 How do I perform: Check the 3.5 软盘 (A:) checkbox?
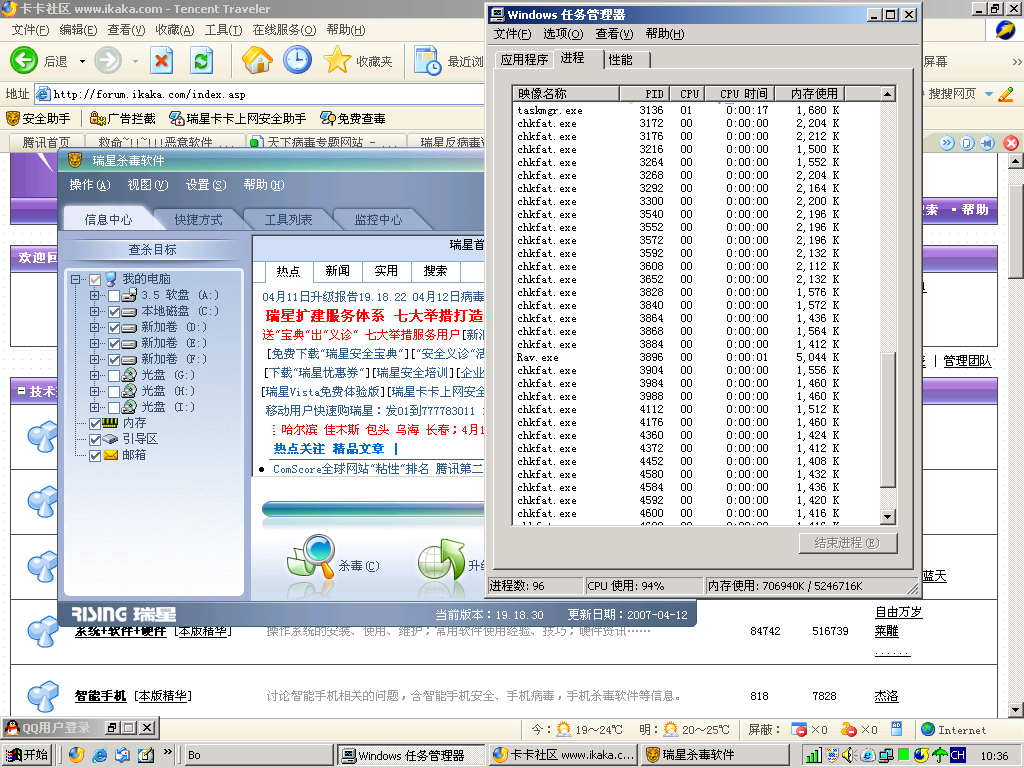[114, 295]
